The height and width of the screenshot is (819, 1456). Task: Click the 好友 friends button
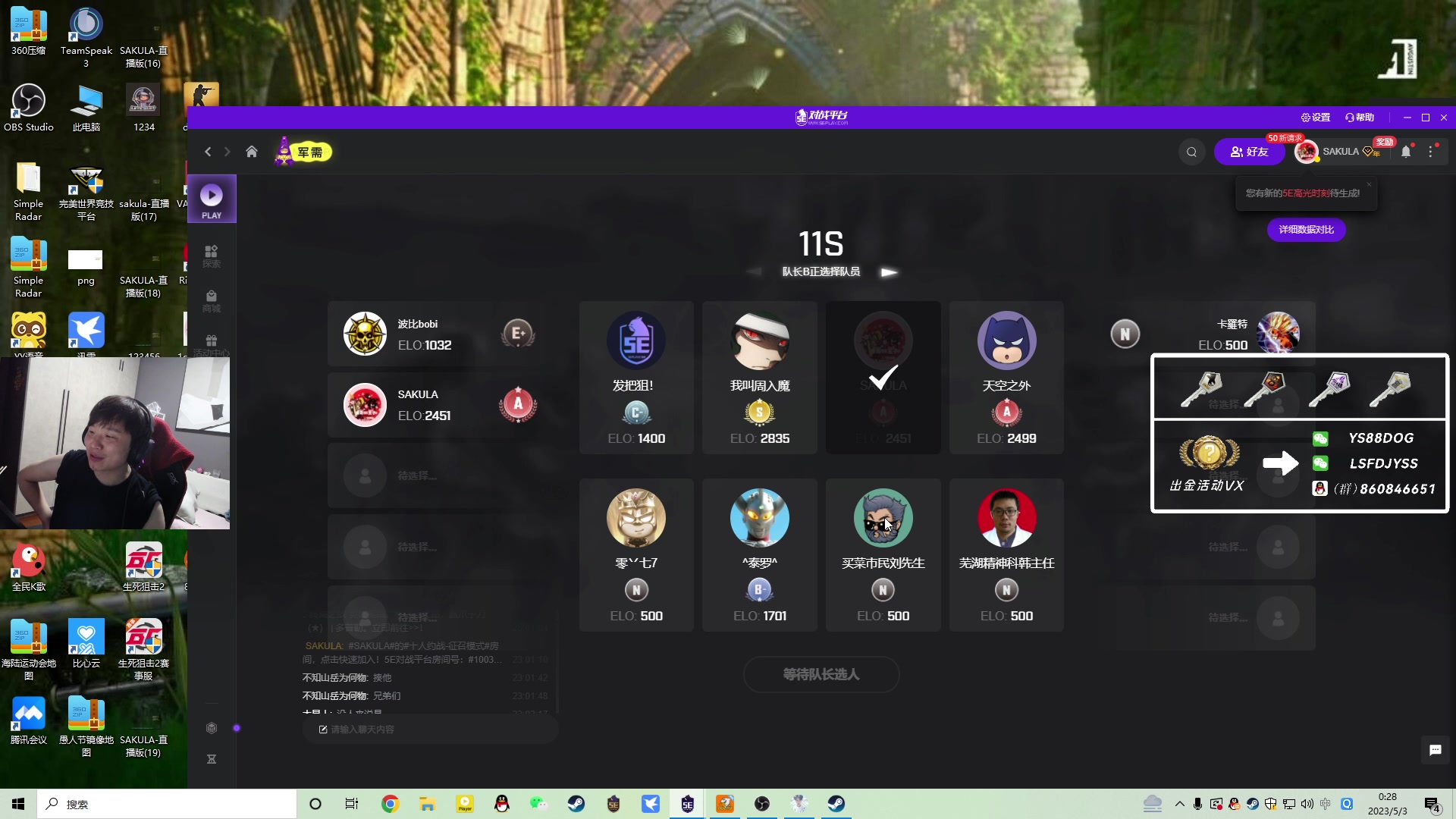pyautogui.click(x=1249, y=152)
